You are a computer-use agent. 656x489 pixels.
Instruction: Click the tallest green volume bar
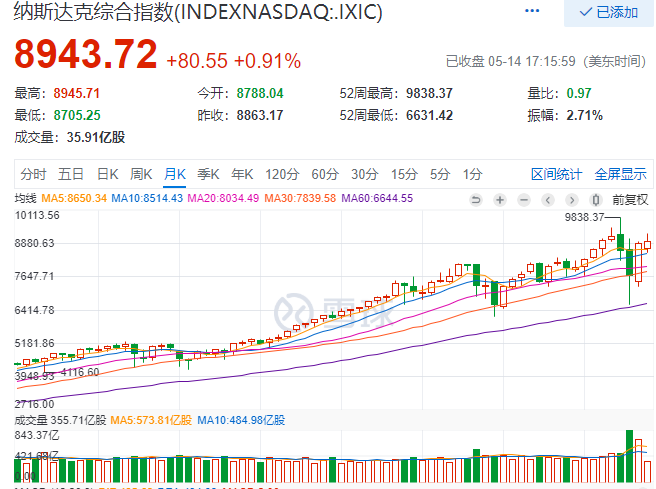click(630, 457)
